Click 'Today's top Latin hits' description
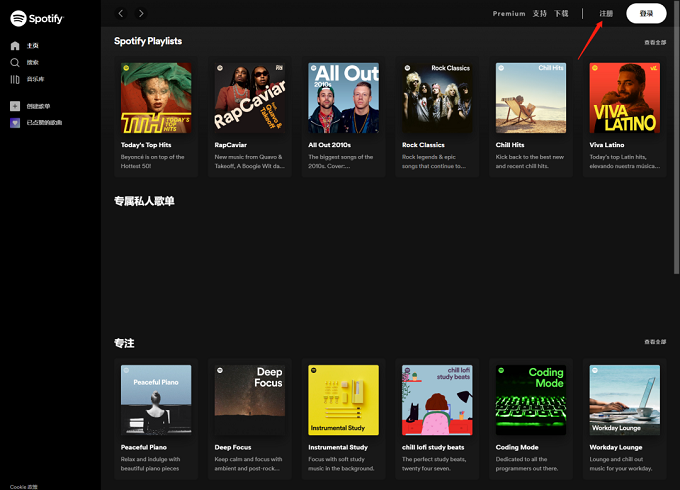The width and height of the screenshot is (680, 490). pyautogui.click(x=625, y=161)
